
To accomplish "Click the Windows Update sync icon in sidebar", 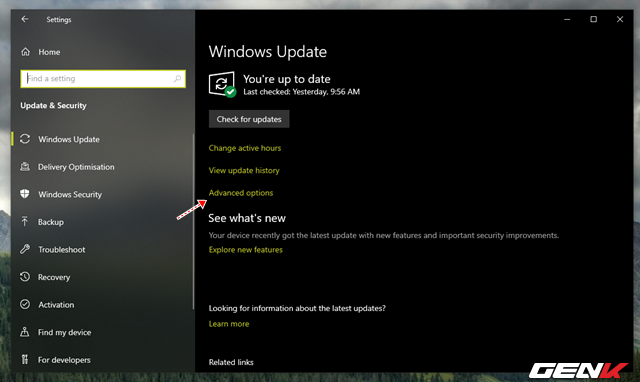I will tap(25, 139).
